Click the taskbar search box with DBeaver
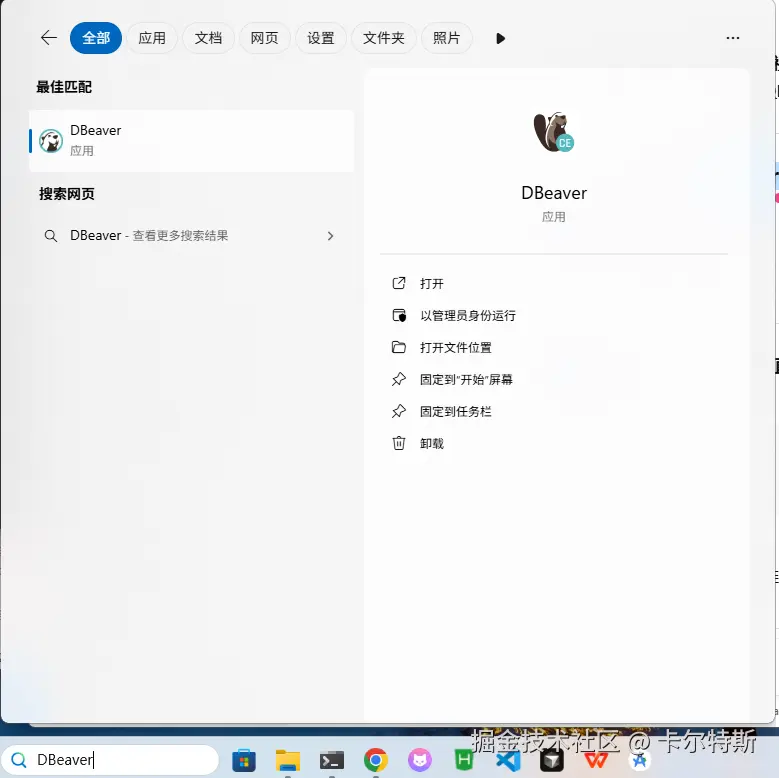 point(110,760)
